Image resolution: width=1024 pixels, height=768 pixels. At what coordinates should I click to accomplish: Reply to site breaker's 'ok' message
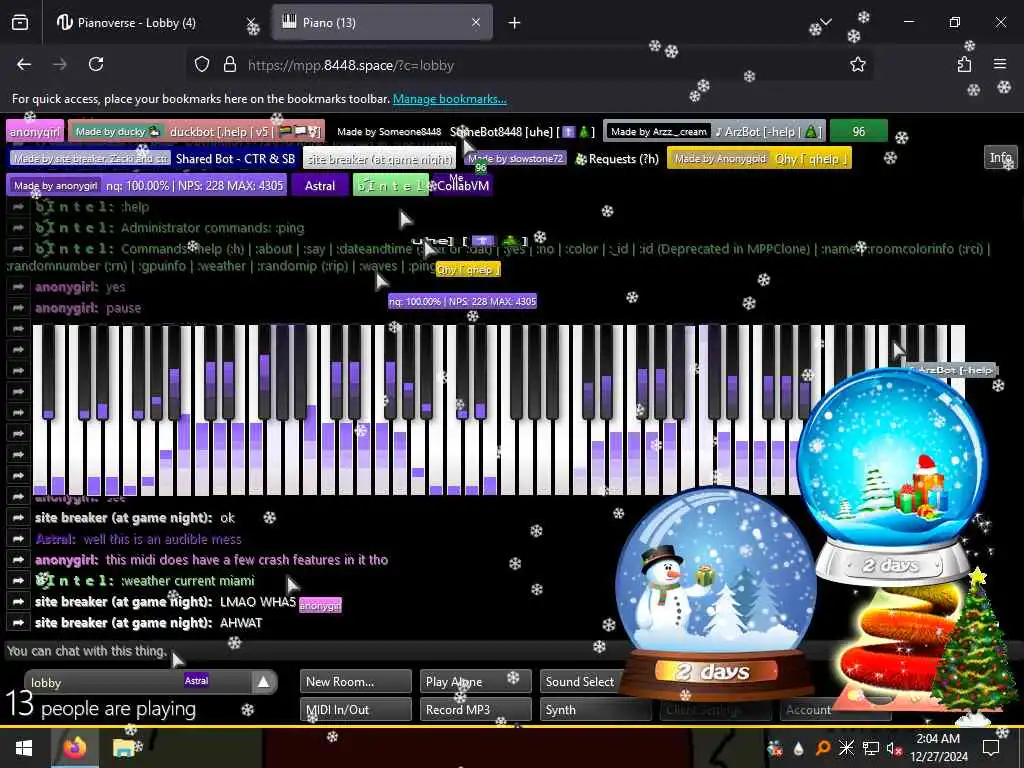18,518
